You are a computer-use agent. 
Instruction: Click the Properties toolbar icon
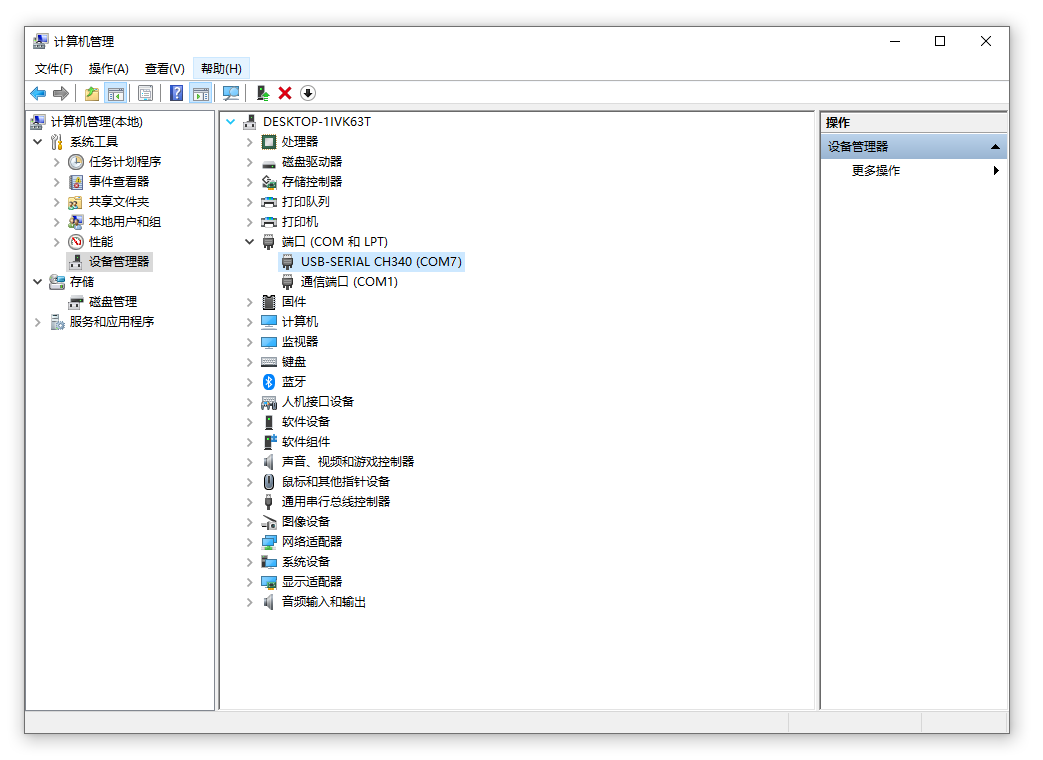pos(145,93)
